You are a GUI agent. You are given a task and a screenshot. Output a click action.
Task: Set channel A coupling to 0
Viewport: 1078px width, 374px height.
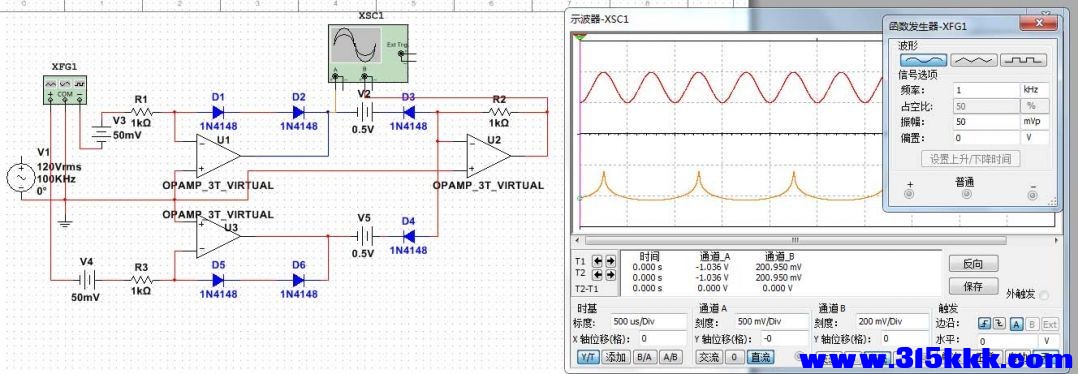pos(734,357)
